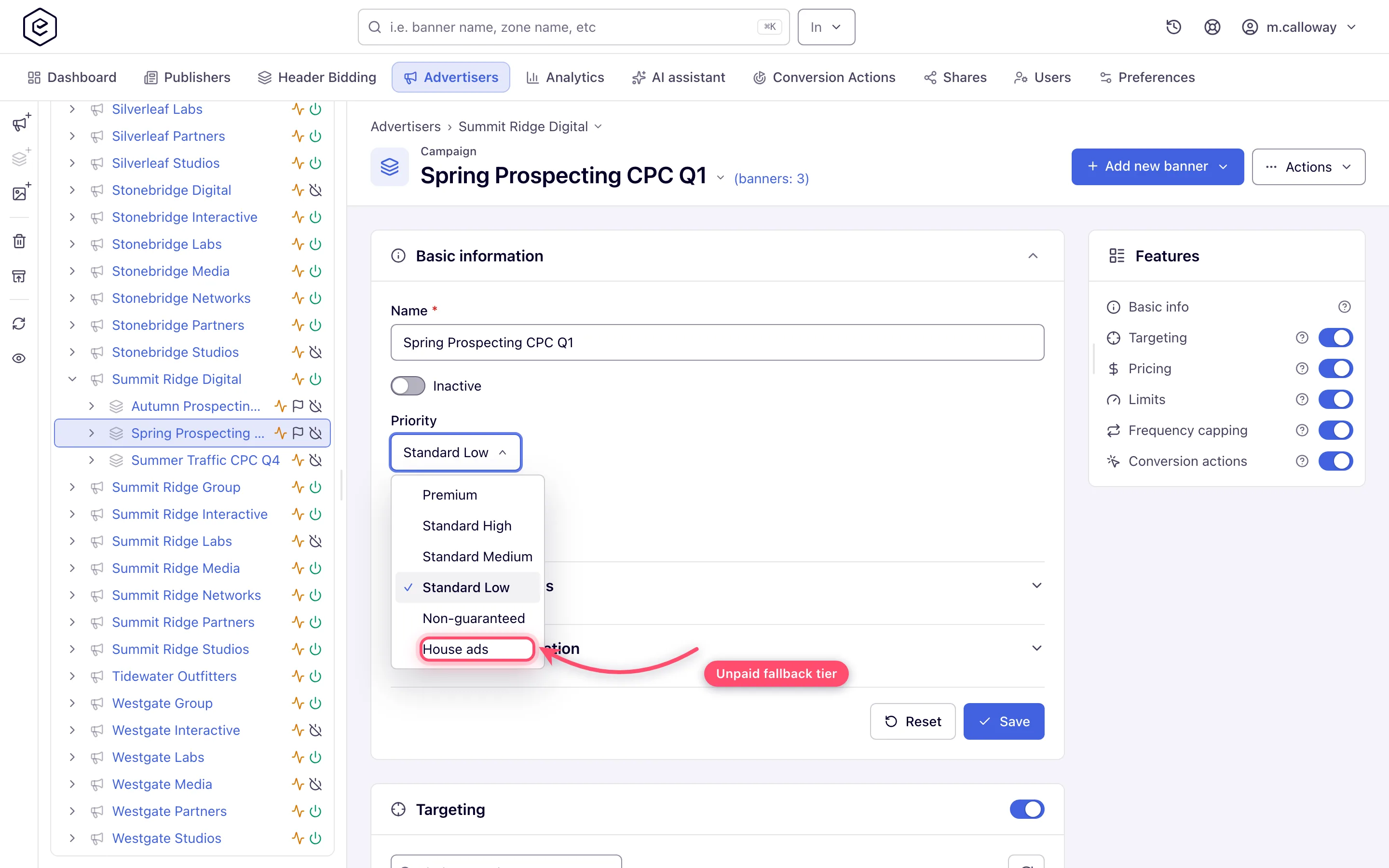Focus the campaign Name input field
1389x868 pixels.
[717, 342]
